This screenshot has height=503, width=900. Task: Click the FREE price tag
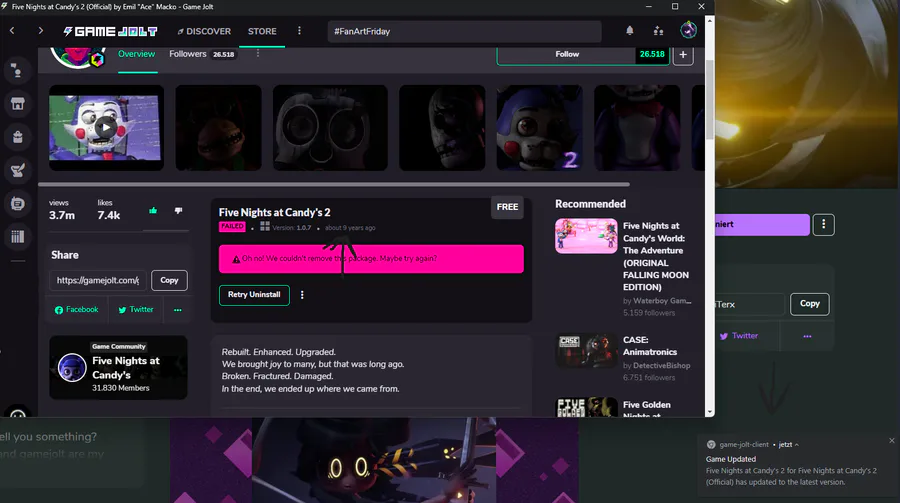tap(507, 207)
